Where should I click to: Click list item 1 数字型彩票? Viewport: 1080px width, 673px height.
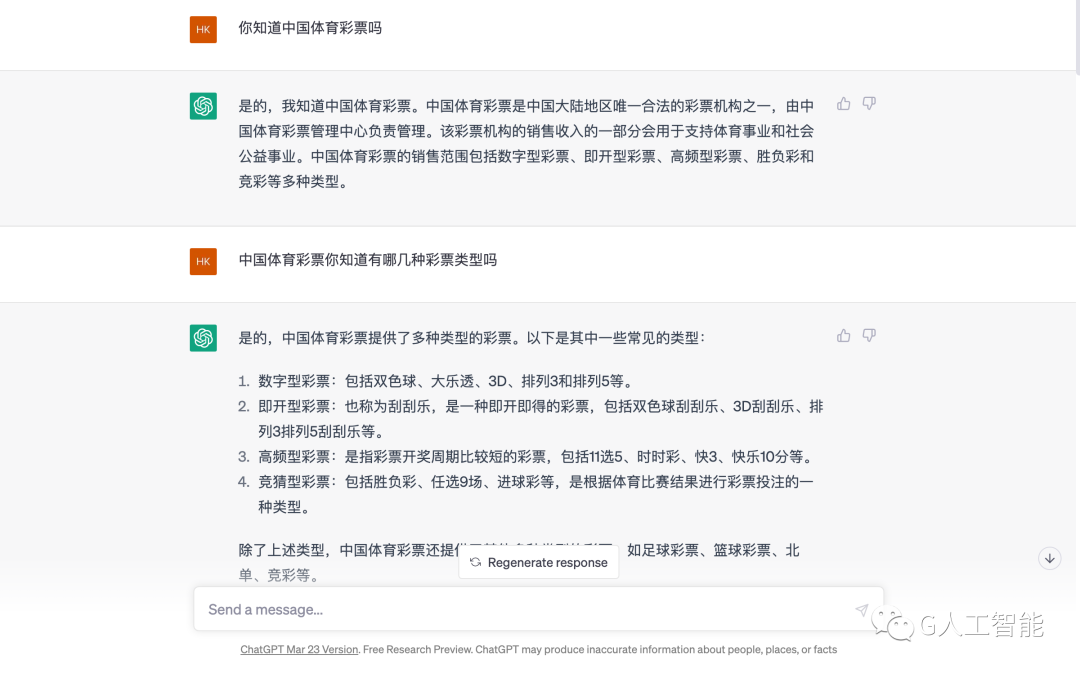point(435,381)
